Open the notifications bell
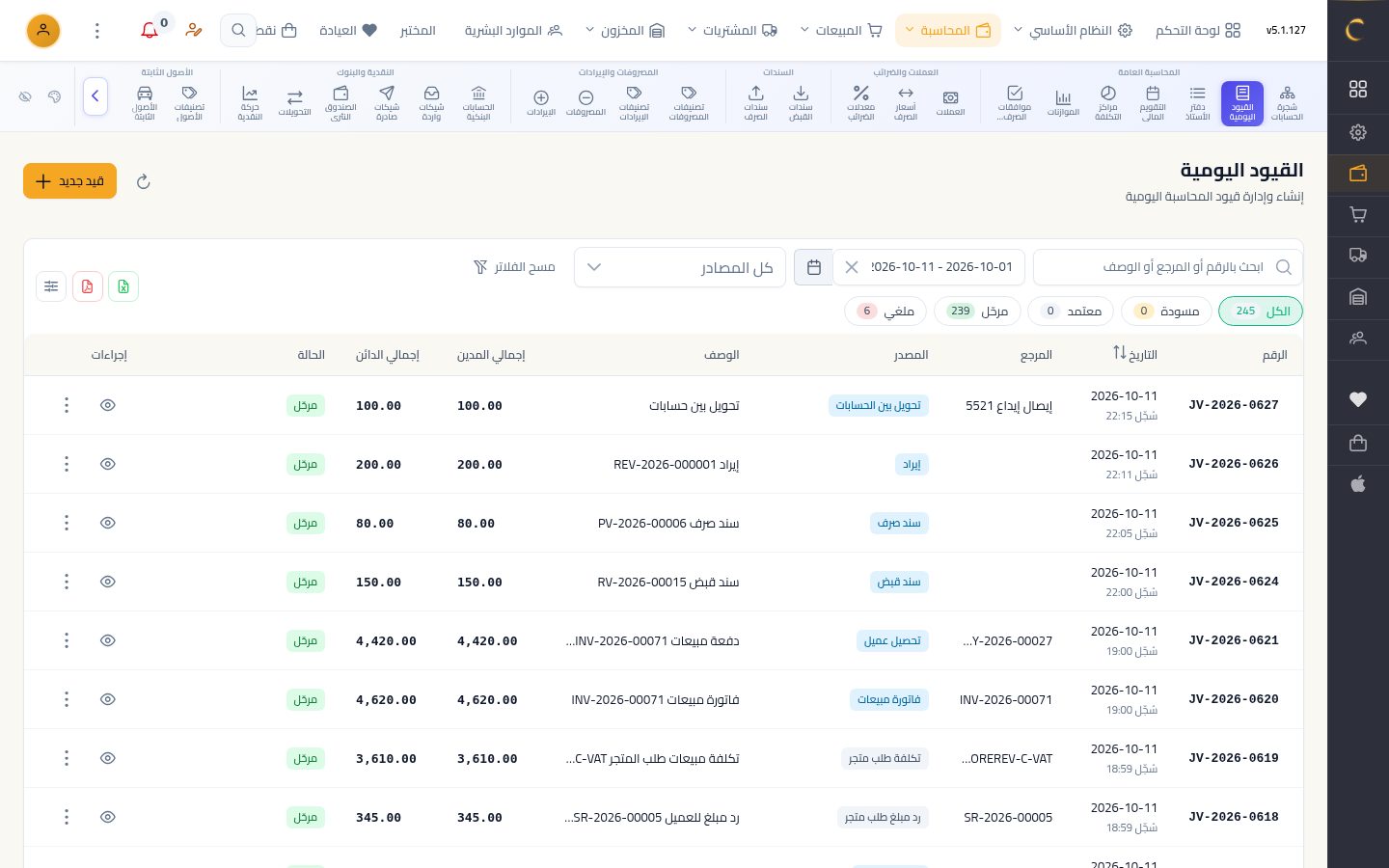The width and height of the screenshot is (1389, 868). (150, 31)
